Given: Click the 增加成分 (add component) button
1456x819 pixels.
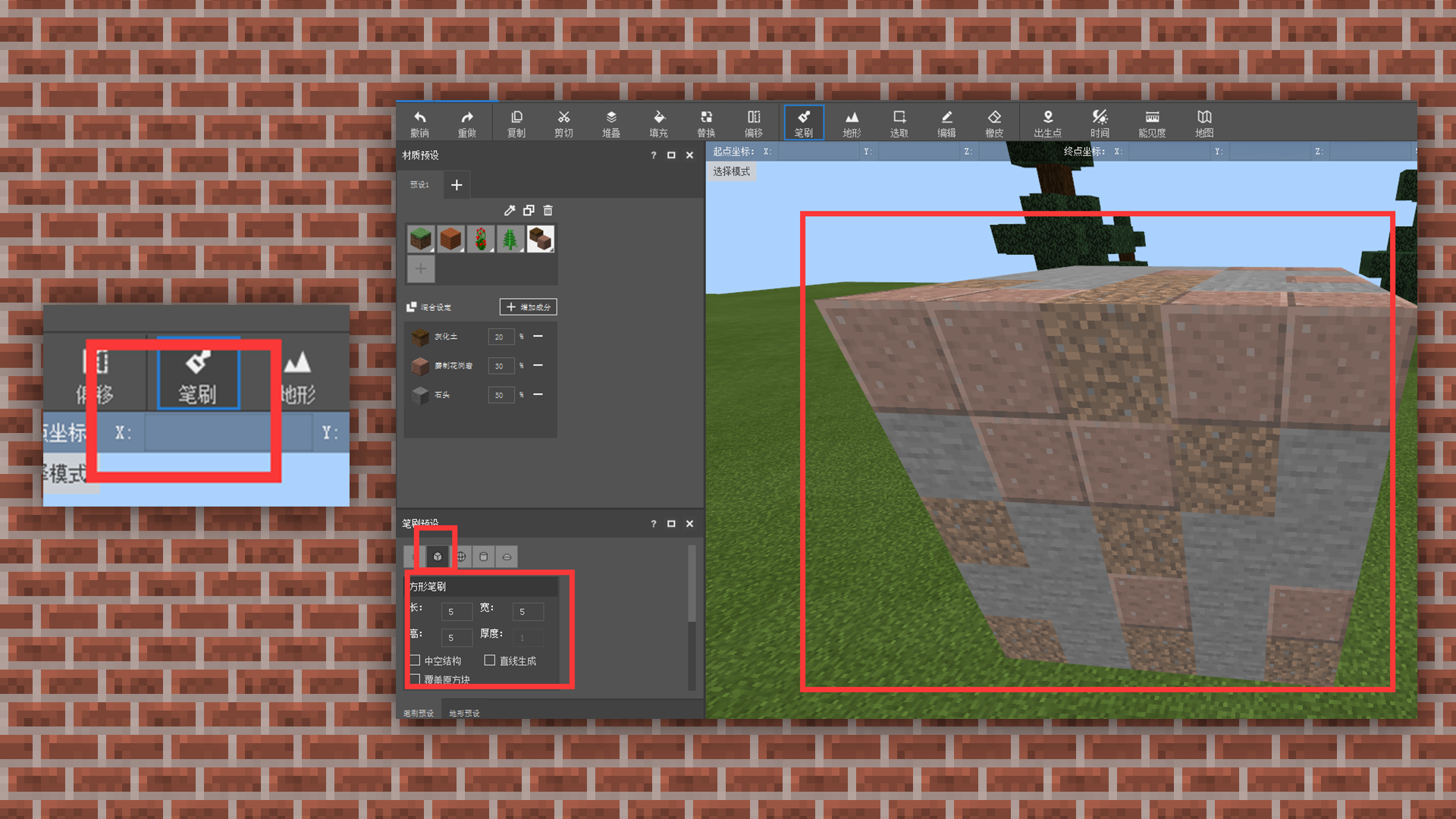Looking at the screenshot, I should click(529, 307).
